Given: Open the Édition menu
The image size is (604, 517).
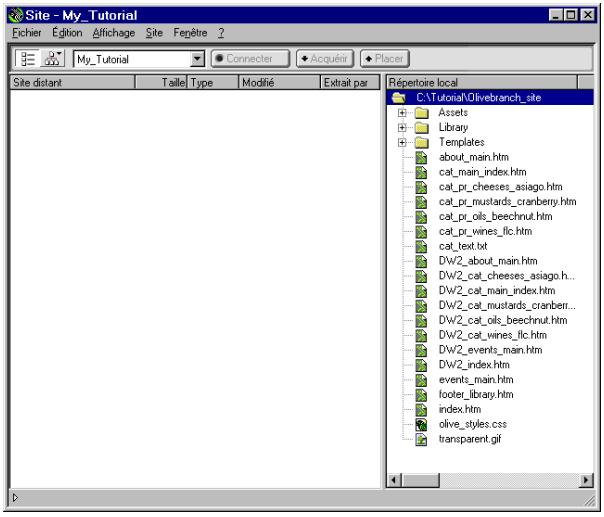Looking at the screenshot, I should [67, 33].
